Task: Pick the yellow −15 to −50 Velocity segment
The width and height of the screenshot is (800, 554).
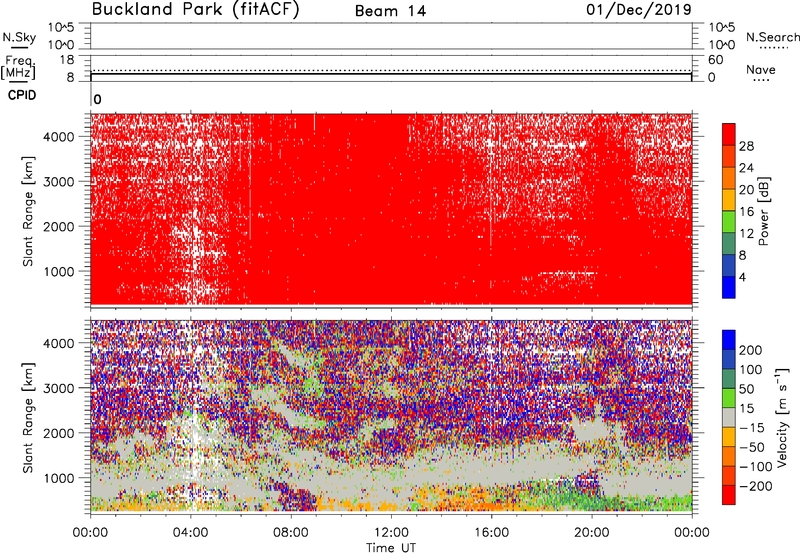Action: [729, 437]
